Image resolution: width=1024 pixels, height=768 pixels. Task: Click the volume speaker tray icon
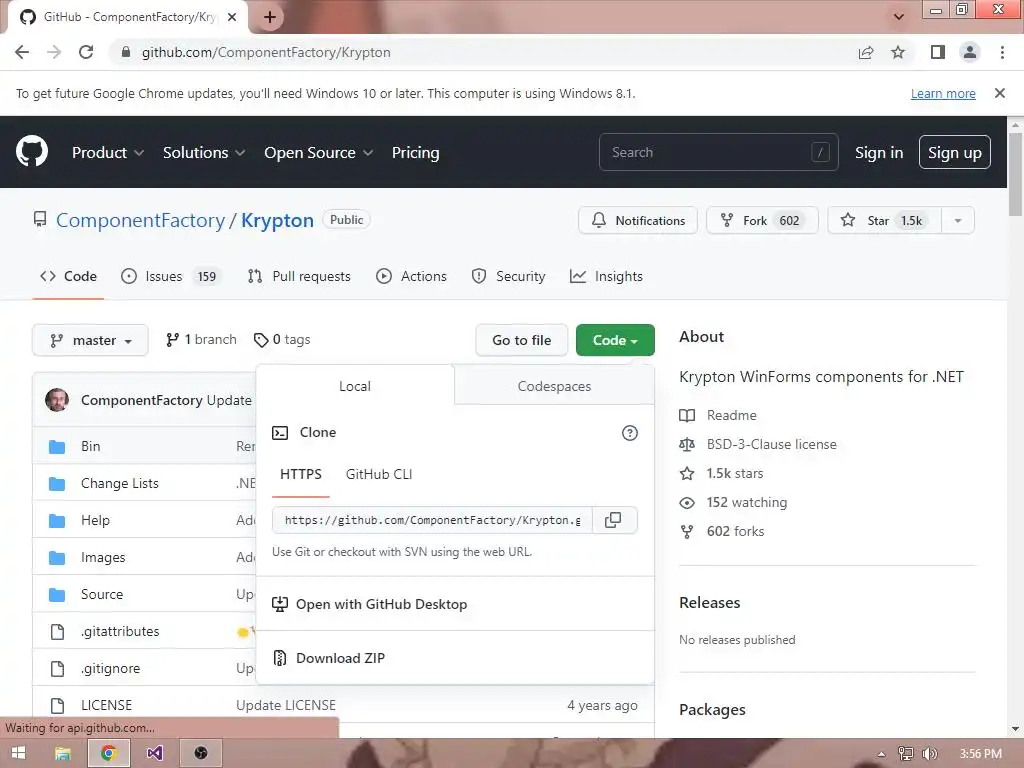pyautogui.click(x=931, y=754)
